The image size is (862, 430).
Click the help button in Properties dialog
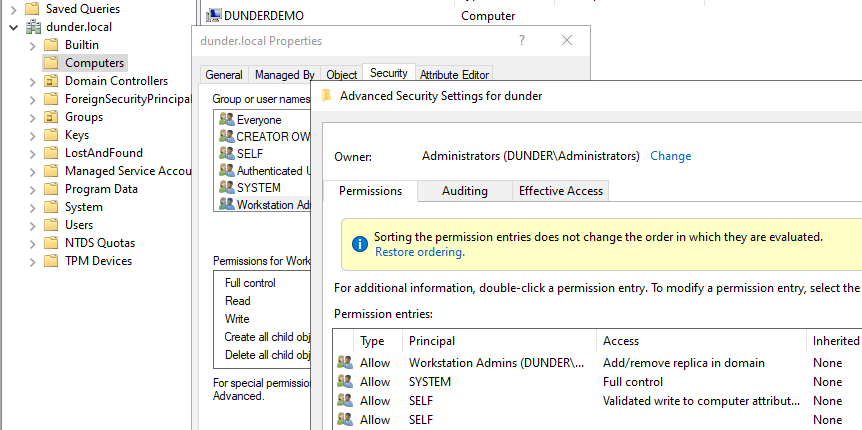522,40
